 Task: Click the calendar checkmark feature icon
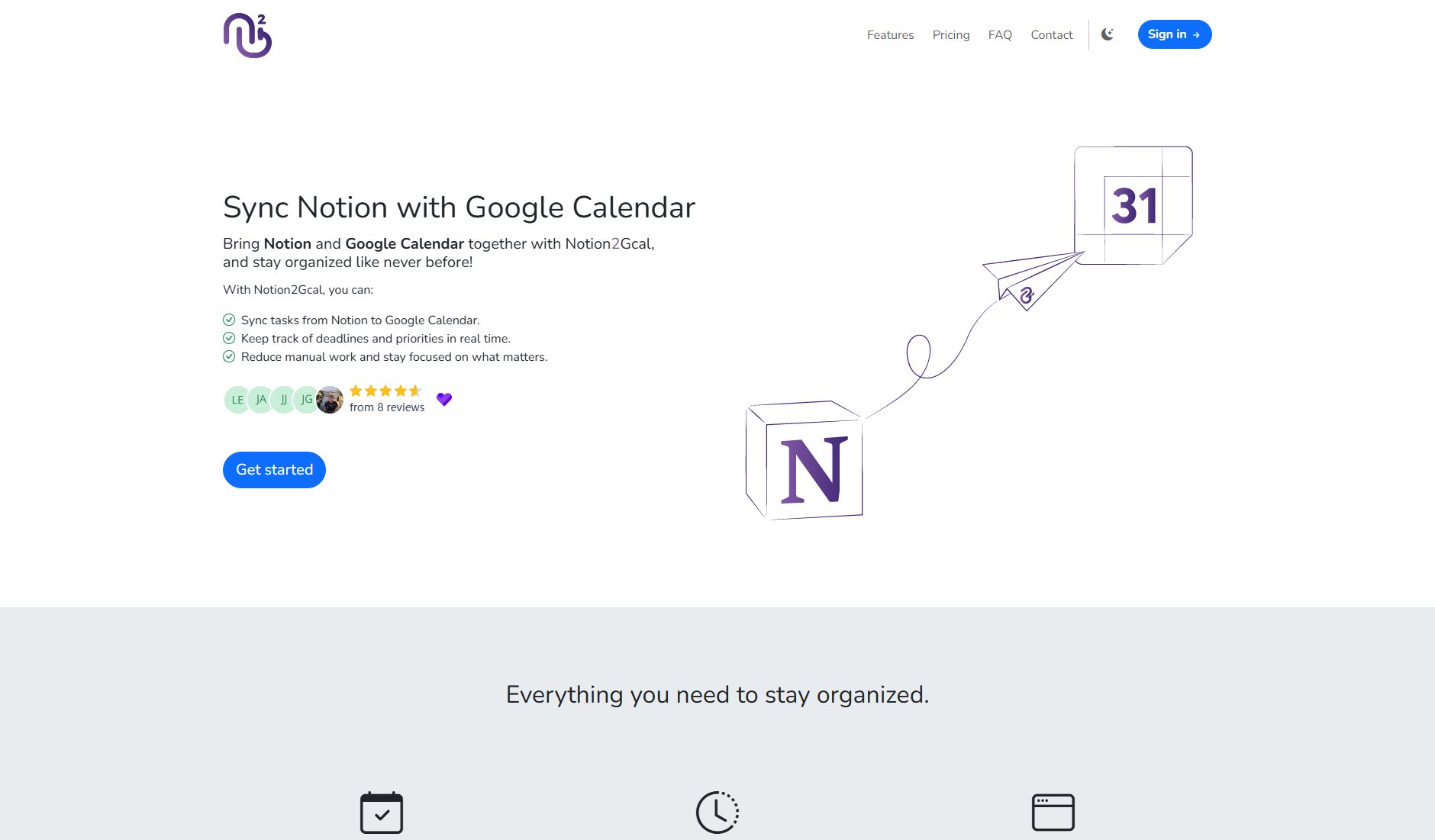tap(382, 813)
